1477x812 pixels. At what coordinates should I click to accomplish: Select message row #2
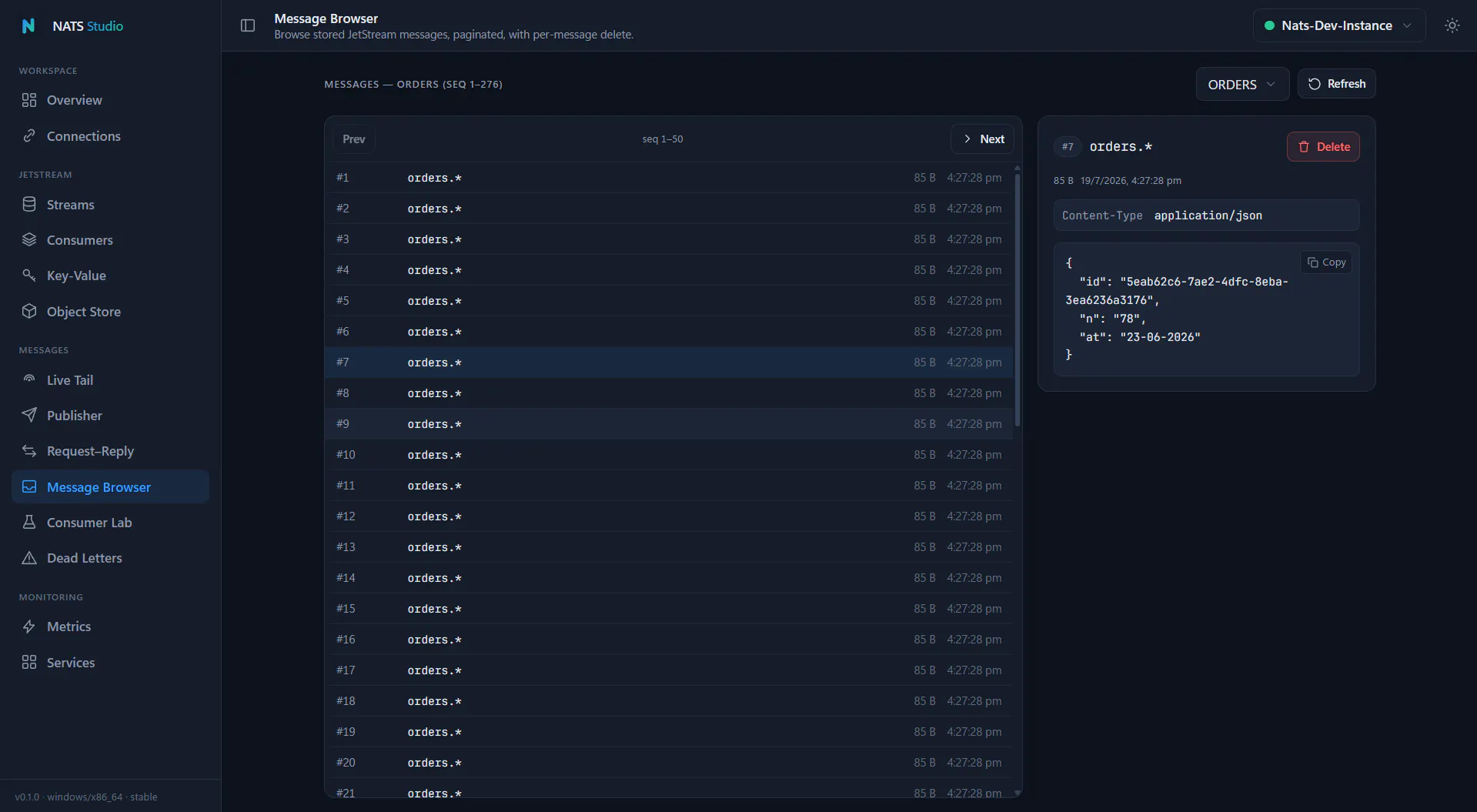(x=669, y=208)
